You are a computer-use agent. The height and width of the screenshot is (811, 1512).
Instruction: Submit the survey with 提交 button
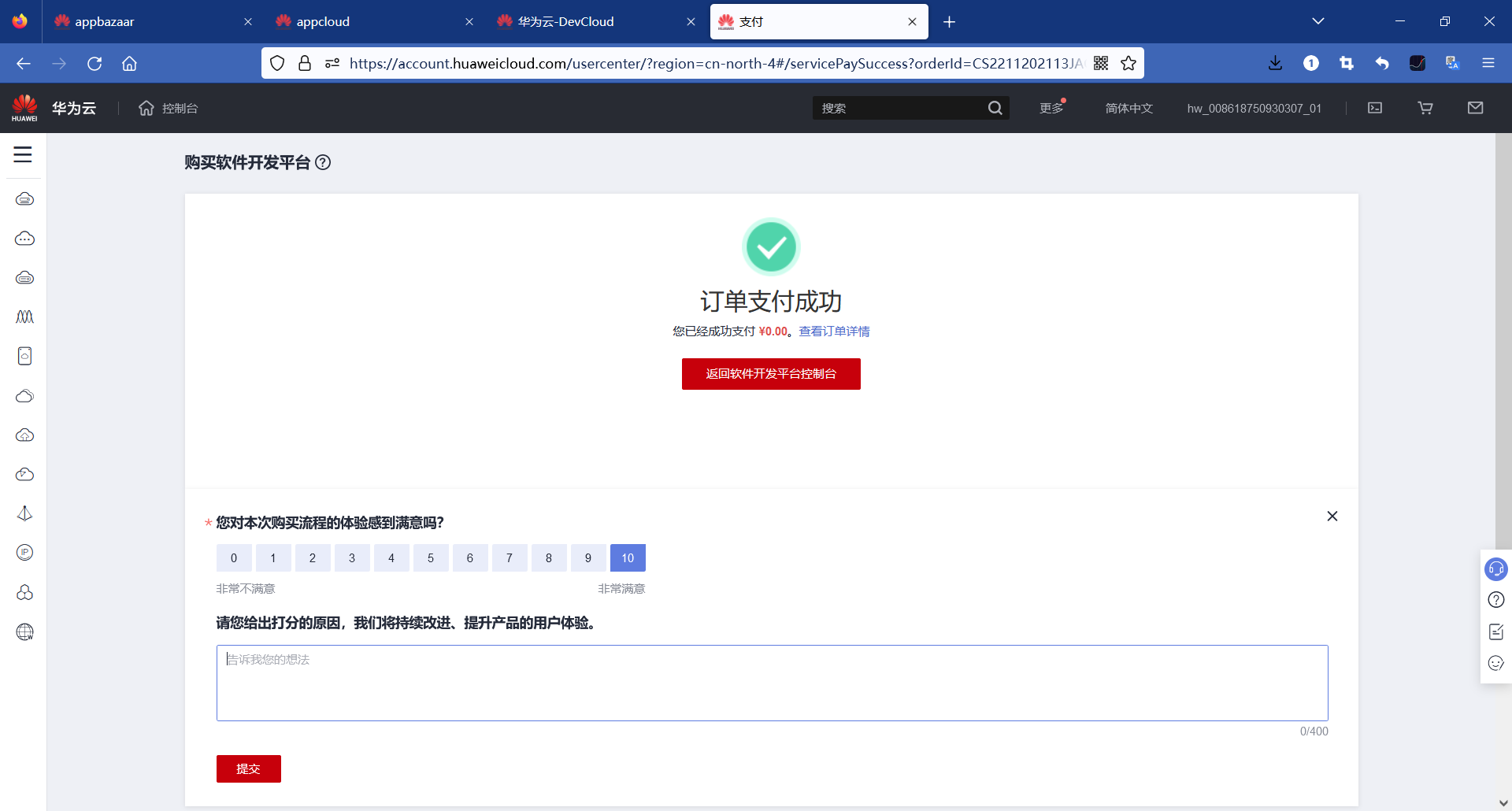(249, 768)
